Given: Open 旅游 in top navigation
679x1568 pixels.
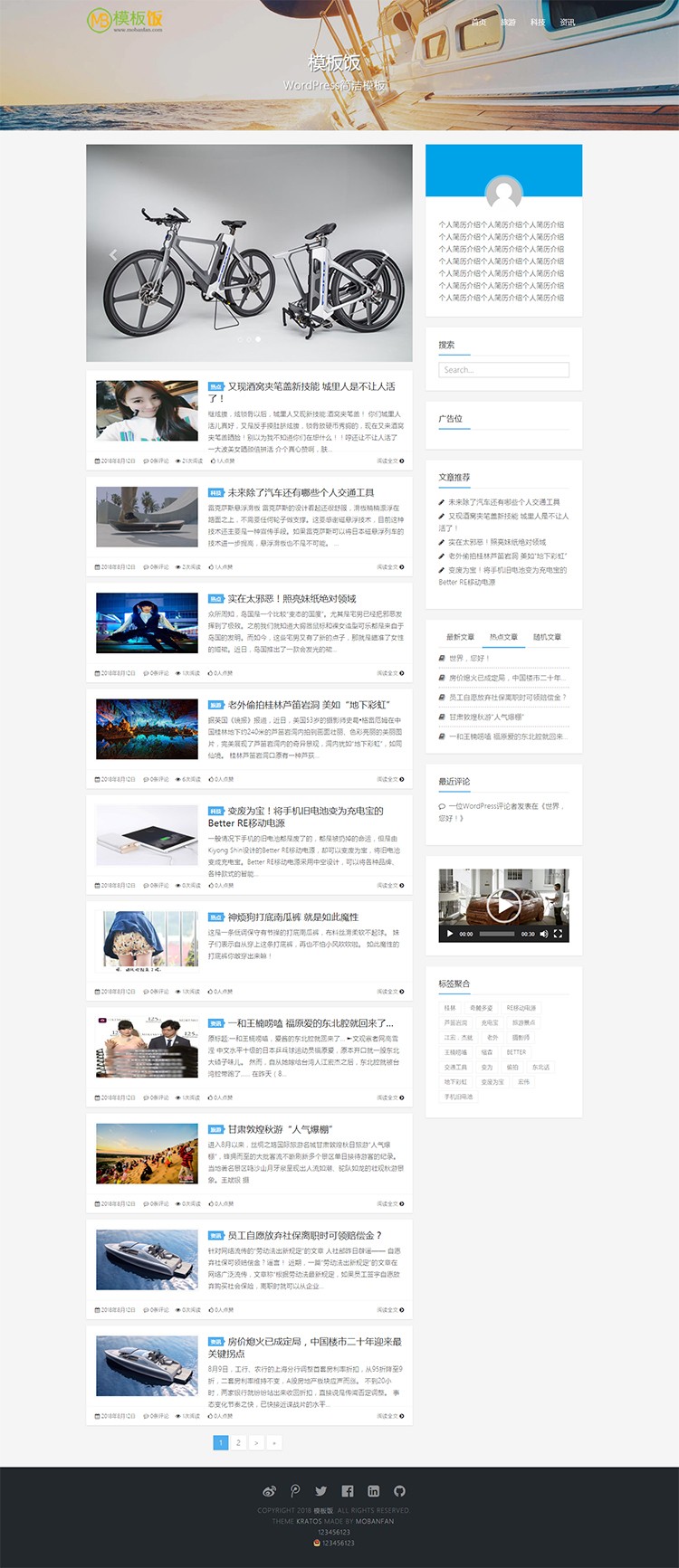Looking at the screenshot, I should pyautogui.click(x=509, y=22).
